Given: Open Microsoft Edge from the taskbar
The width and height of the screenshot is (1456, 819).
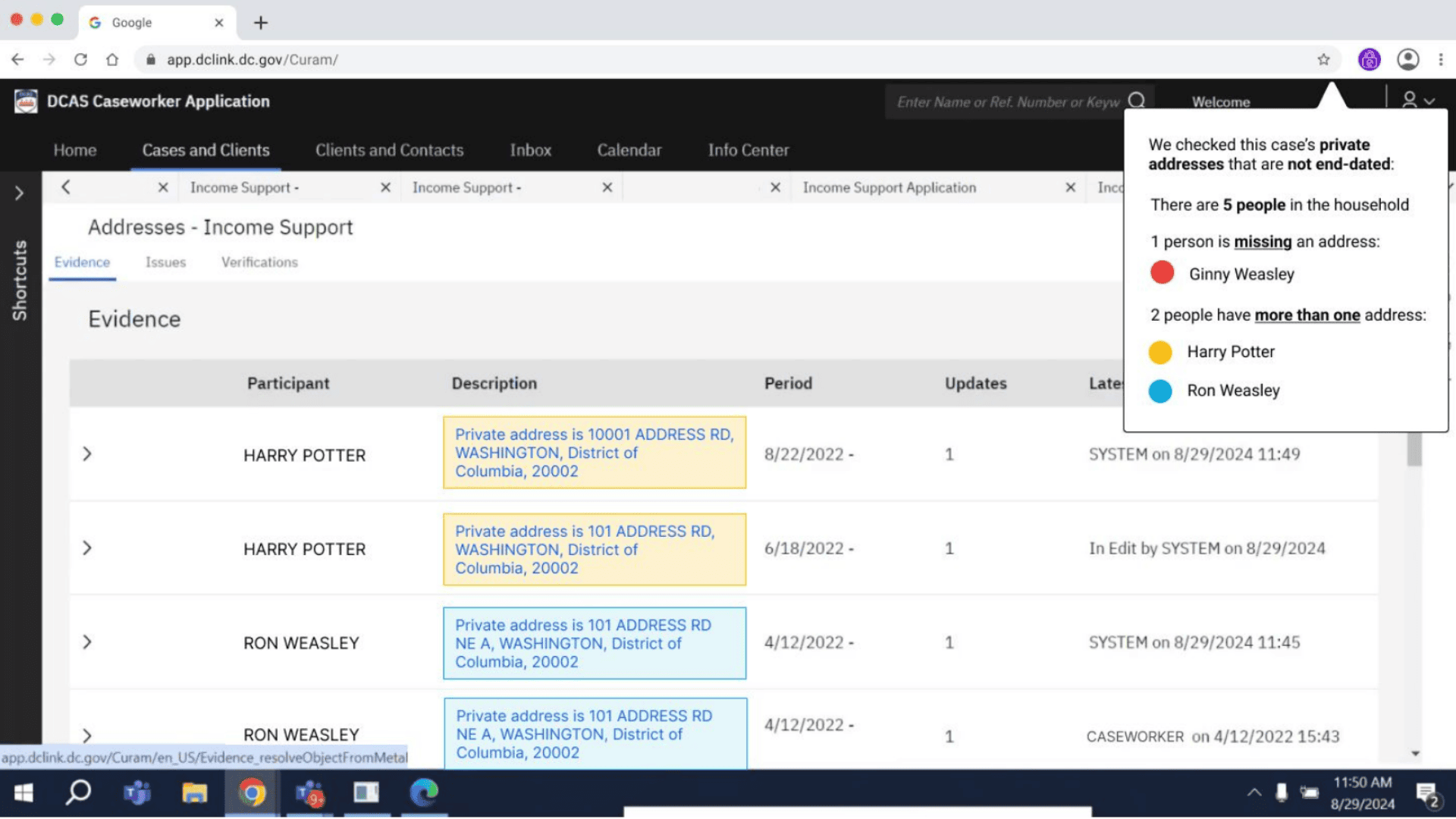Looking at the screenshot, I should (x=424, y=793).
